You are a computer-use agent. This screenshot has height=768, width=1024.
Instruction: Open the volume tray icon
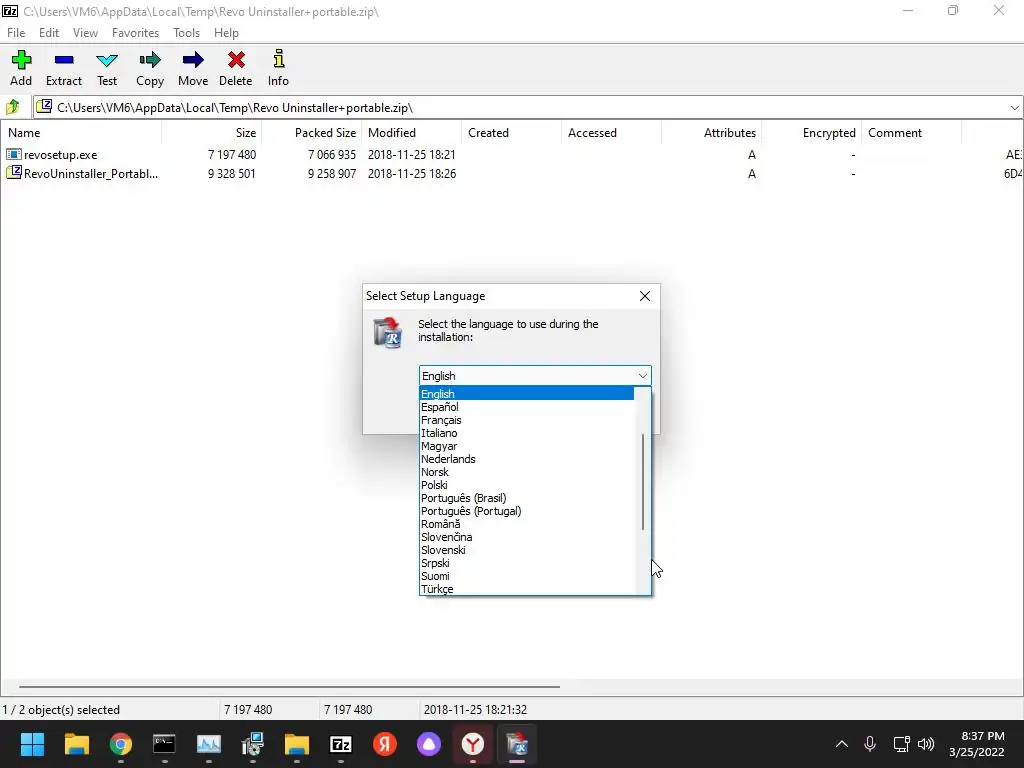tap(926, 744)
